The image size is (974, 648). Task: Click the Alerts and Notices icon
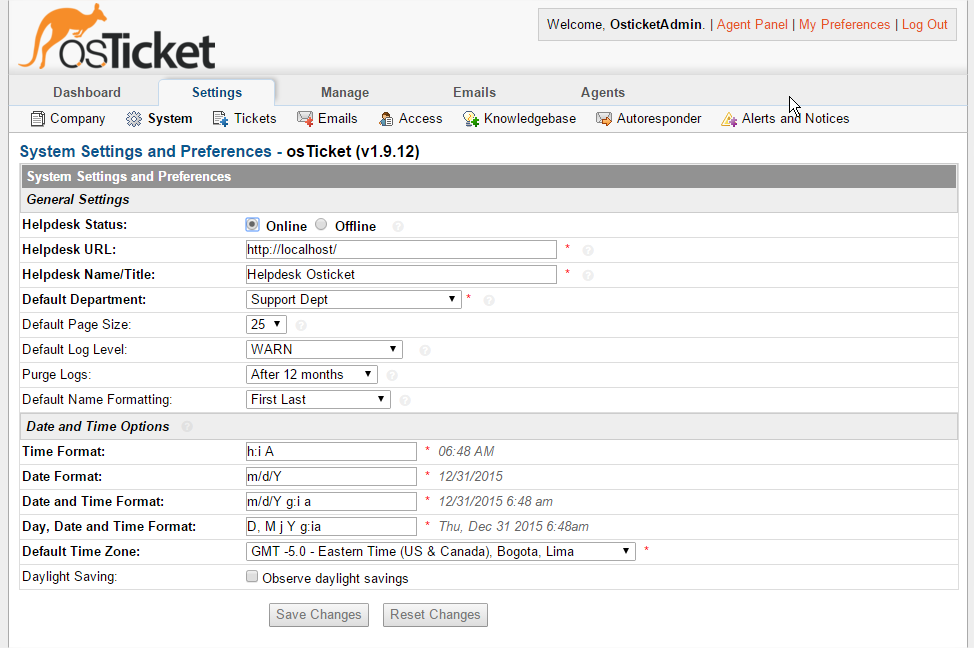tap(729, 119)
